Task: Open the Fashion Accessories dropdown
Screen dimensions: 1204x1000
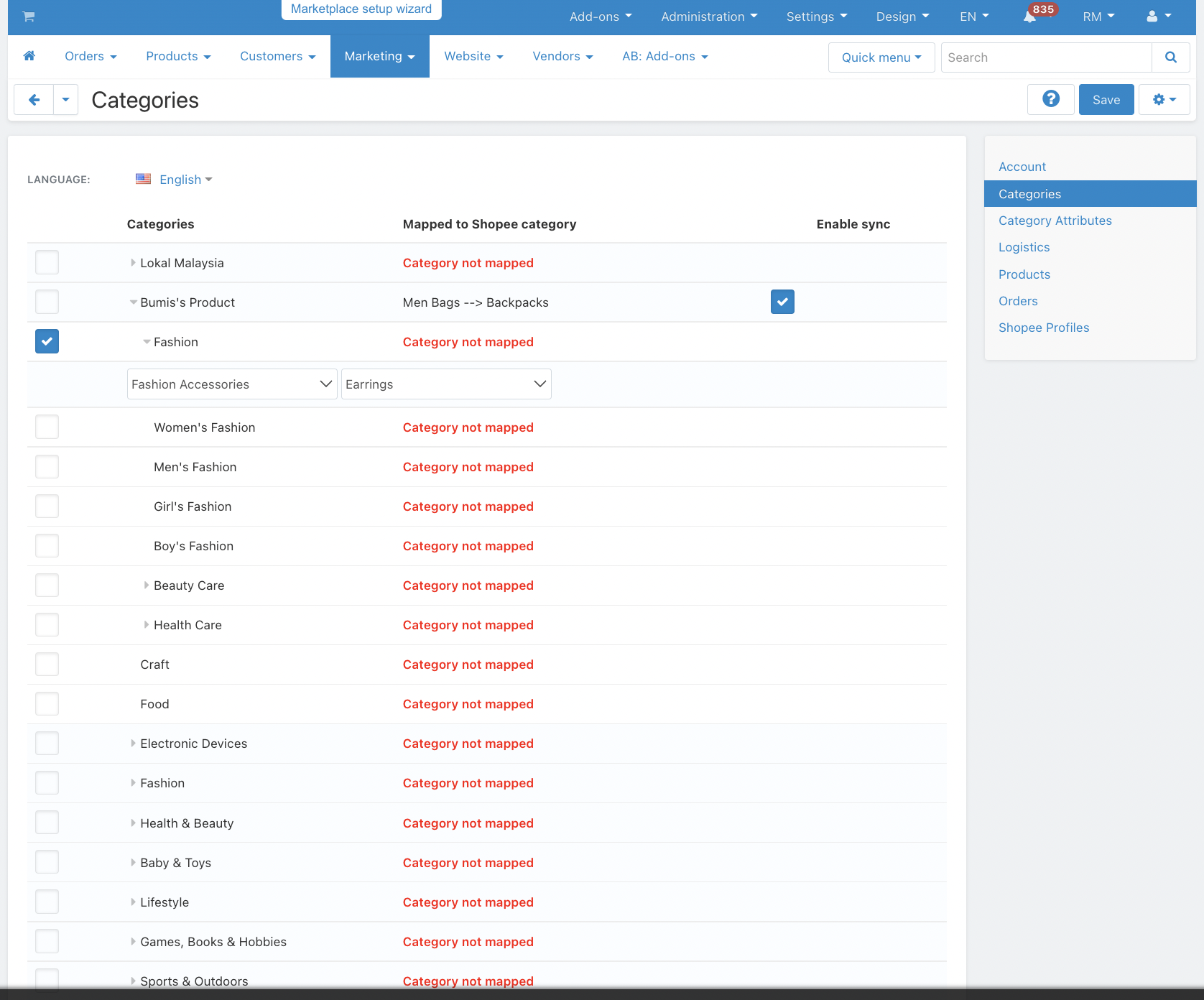Action: (232, 384)
